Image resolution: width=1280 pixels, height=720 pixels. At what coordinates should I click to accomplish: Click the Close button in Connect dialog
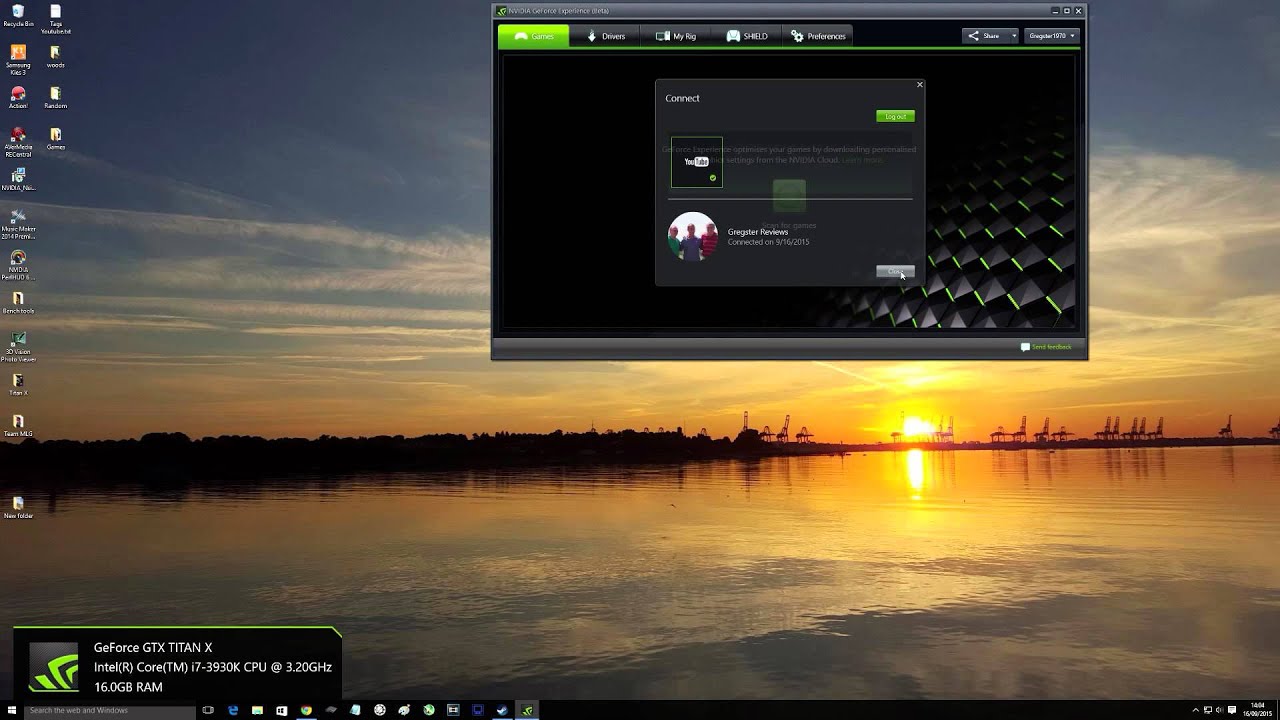(x=895, y=271)
